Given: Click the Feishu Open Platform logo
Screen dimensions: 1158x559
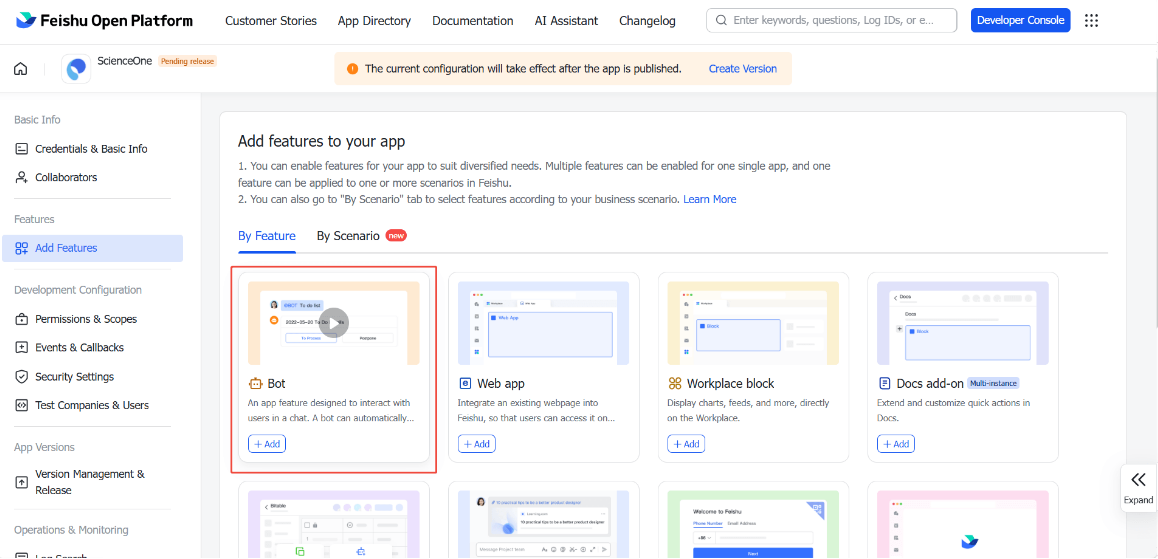Looking at the screenshot, I should (104, 21).
